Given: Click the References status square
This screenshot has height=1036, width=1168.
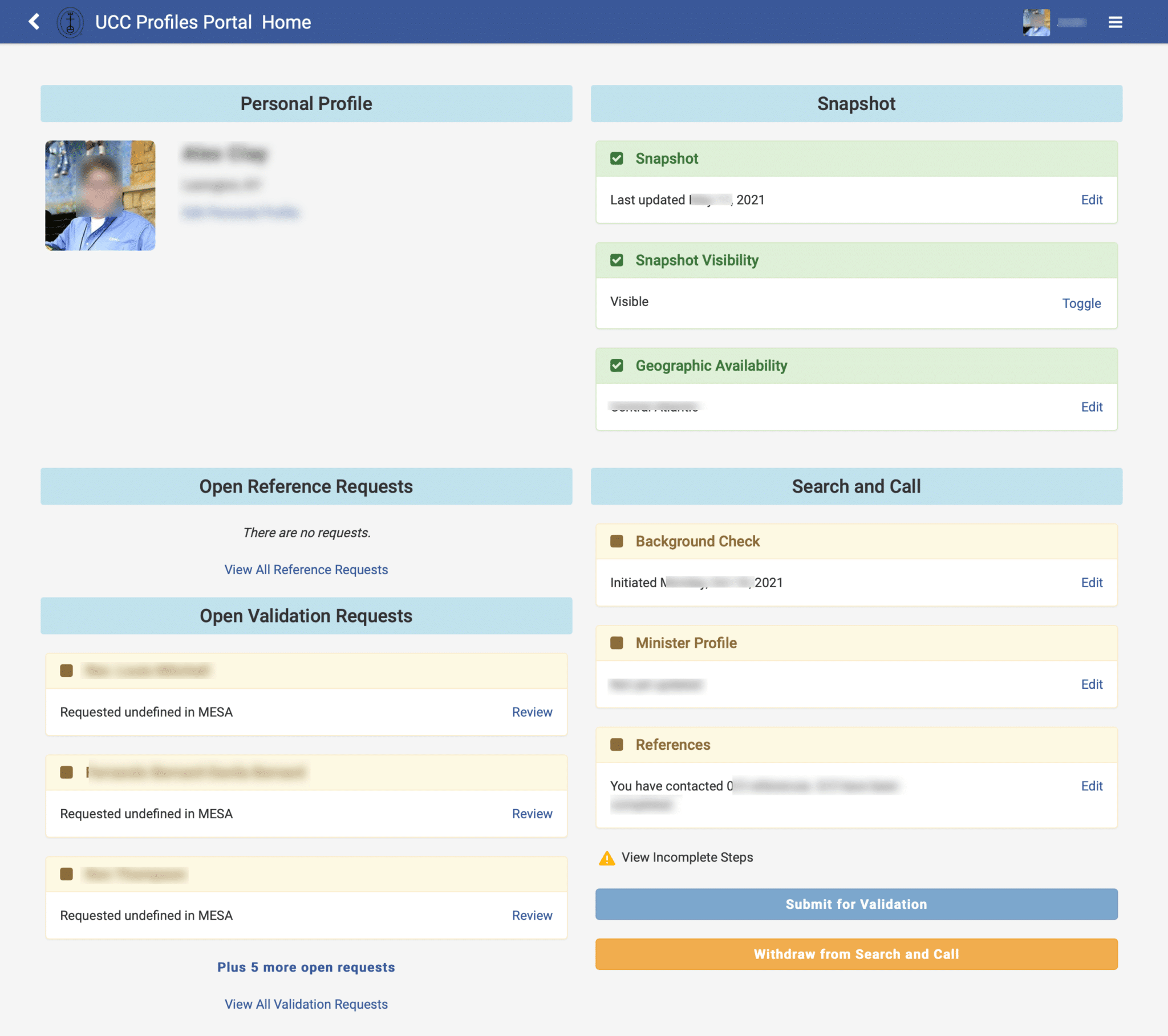Looking at the screenshot, I should [x=617, y=745].
